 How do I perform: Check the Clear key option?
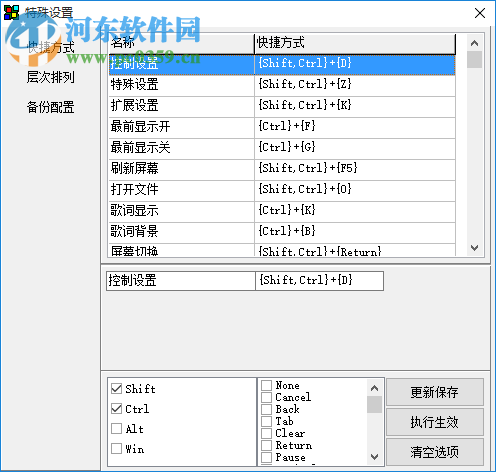266,433
